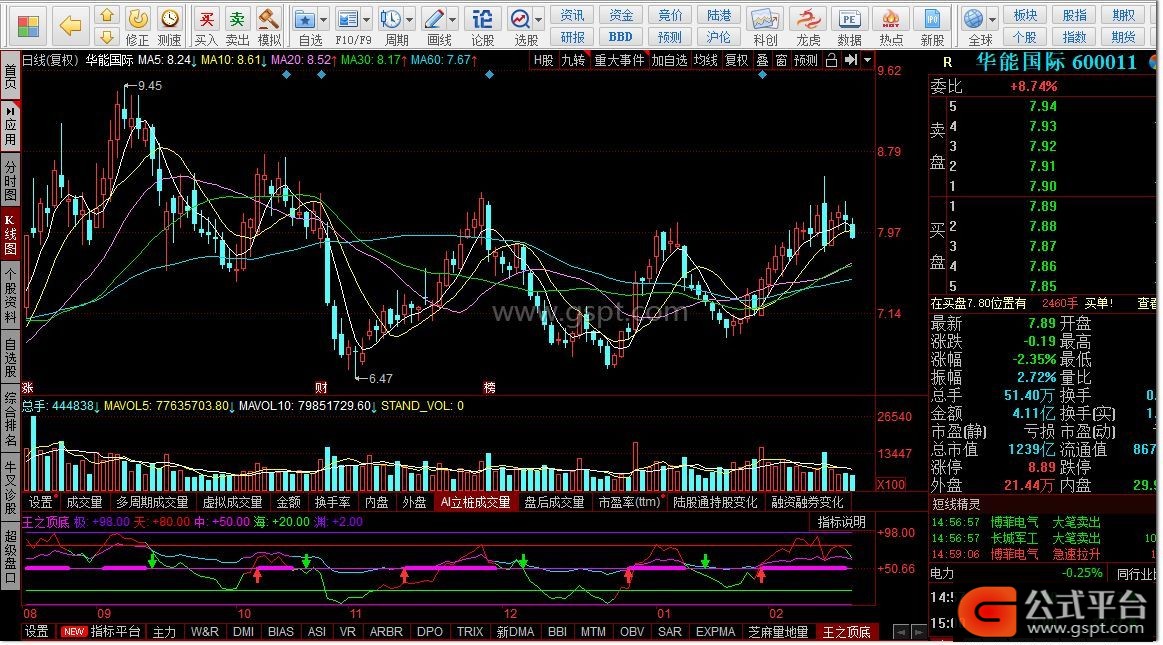Toggle the 窗 window option

pyautogui.click(x=782, y=60)
